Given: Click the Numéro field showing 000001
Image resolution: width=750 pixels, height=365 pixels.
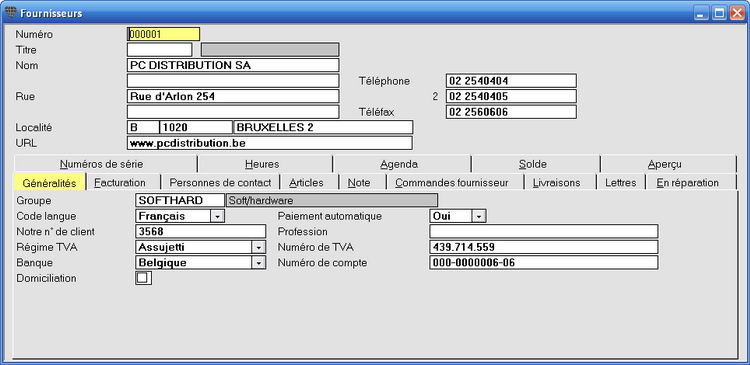Looking at the screenshot, I should click(x=163, y=34).
